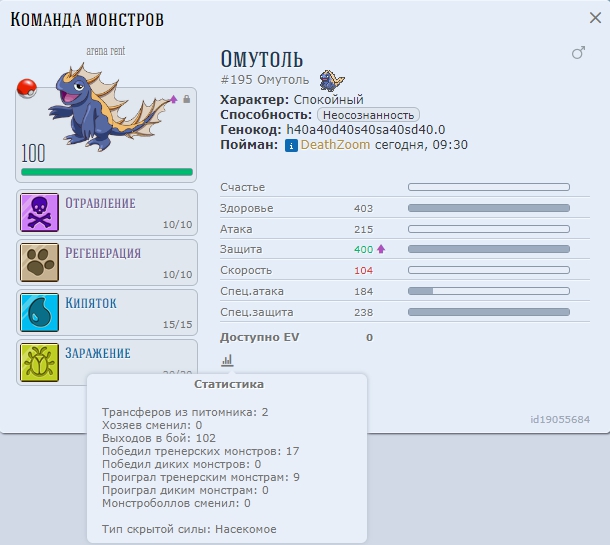Select the Заражение bug icon
Viewport: 610px width, 545px height.
click(39, 362)
